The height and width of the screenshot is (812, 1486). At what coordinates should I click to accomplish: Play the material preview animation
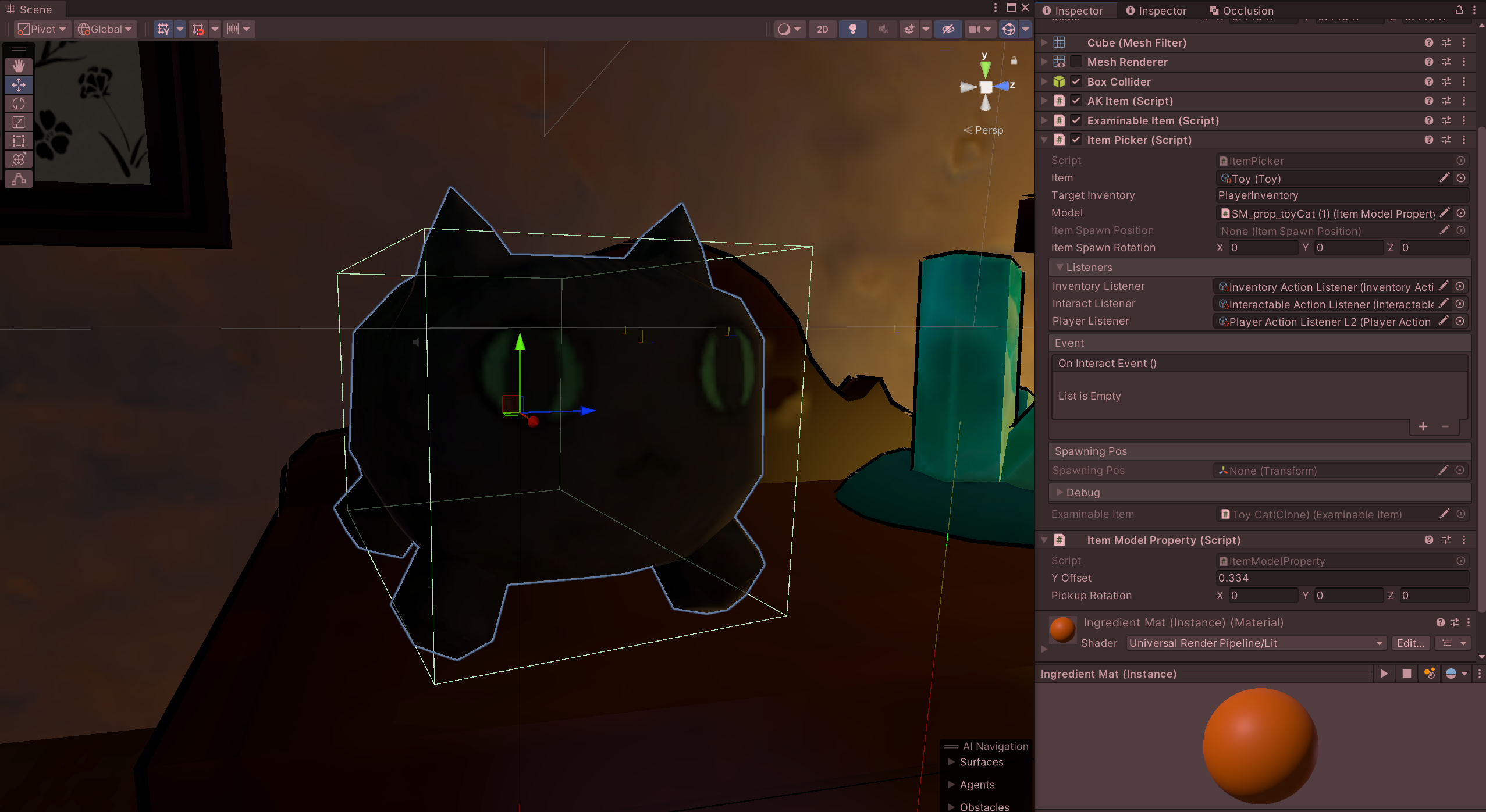[x=1384, y=674]
